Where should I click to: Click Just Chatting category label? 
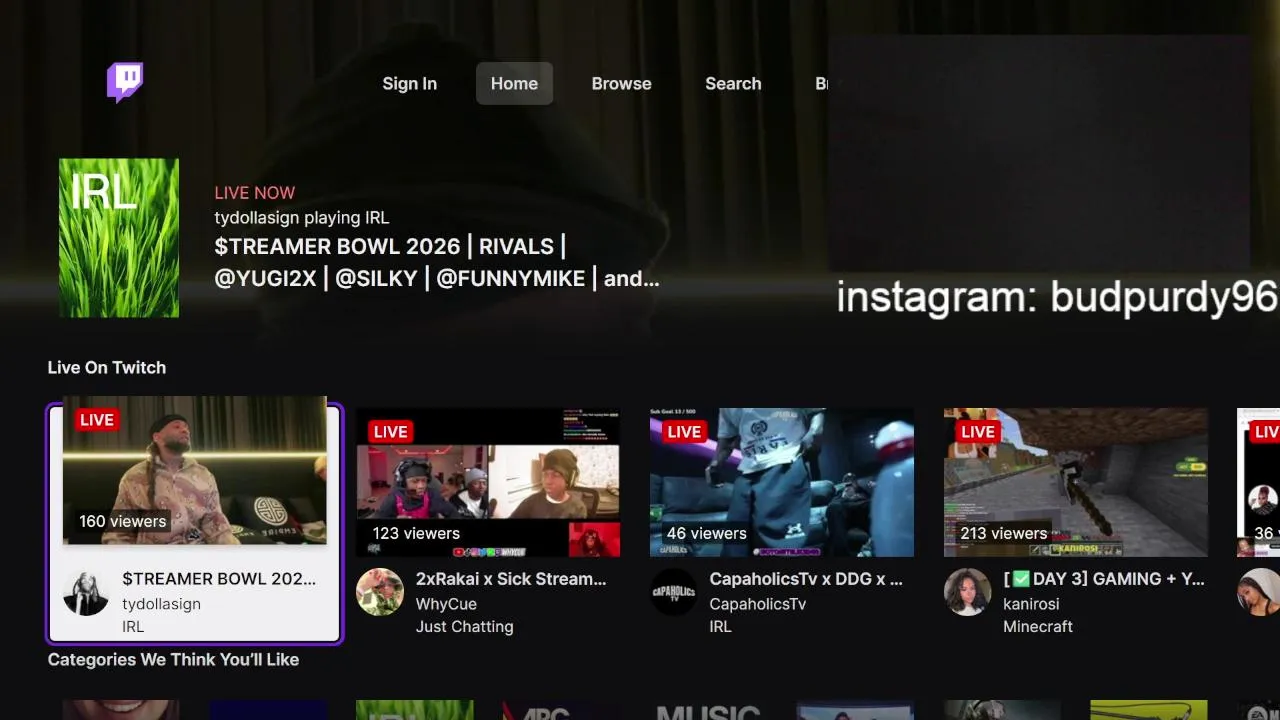[464, 627]
